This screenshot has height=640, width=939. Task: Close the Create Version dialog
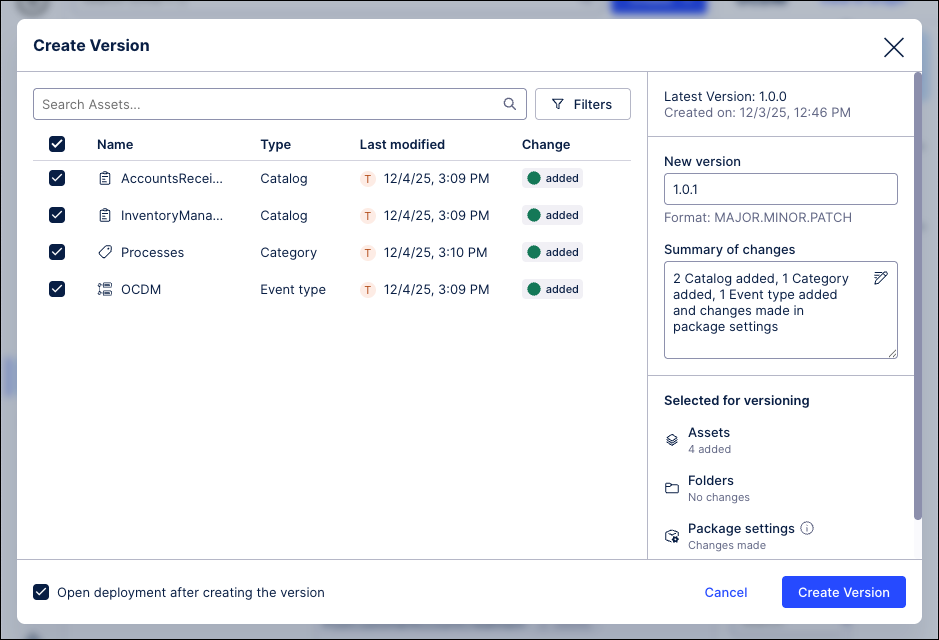(x=893, y=47)
